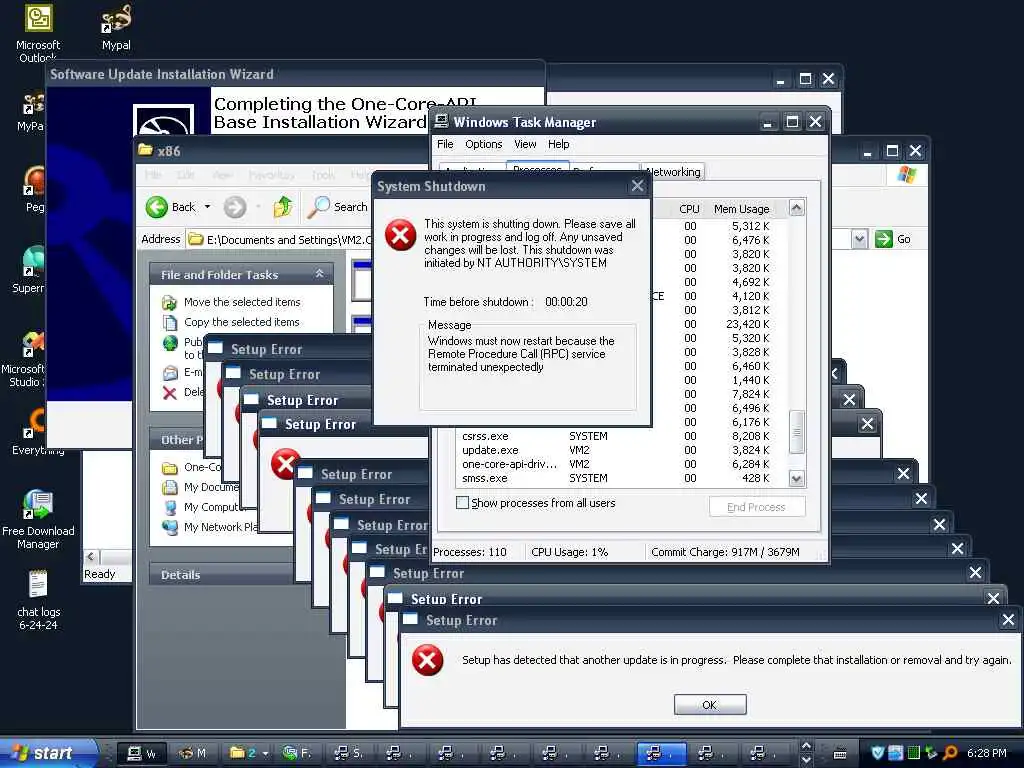
Task: Click the Back arrow in x86 window
Action: (170, 207)
